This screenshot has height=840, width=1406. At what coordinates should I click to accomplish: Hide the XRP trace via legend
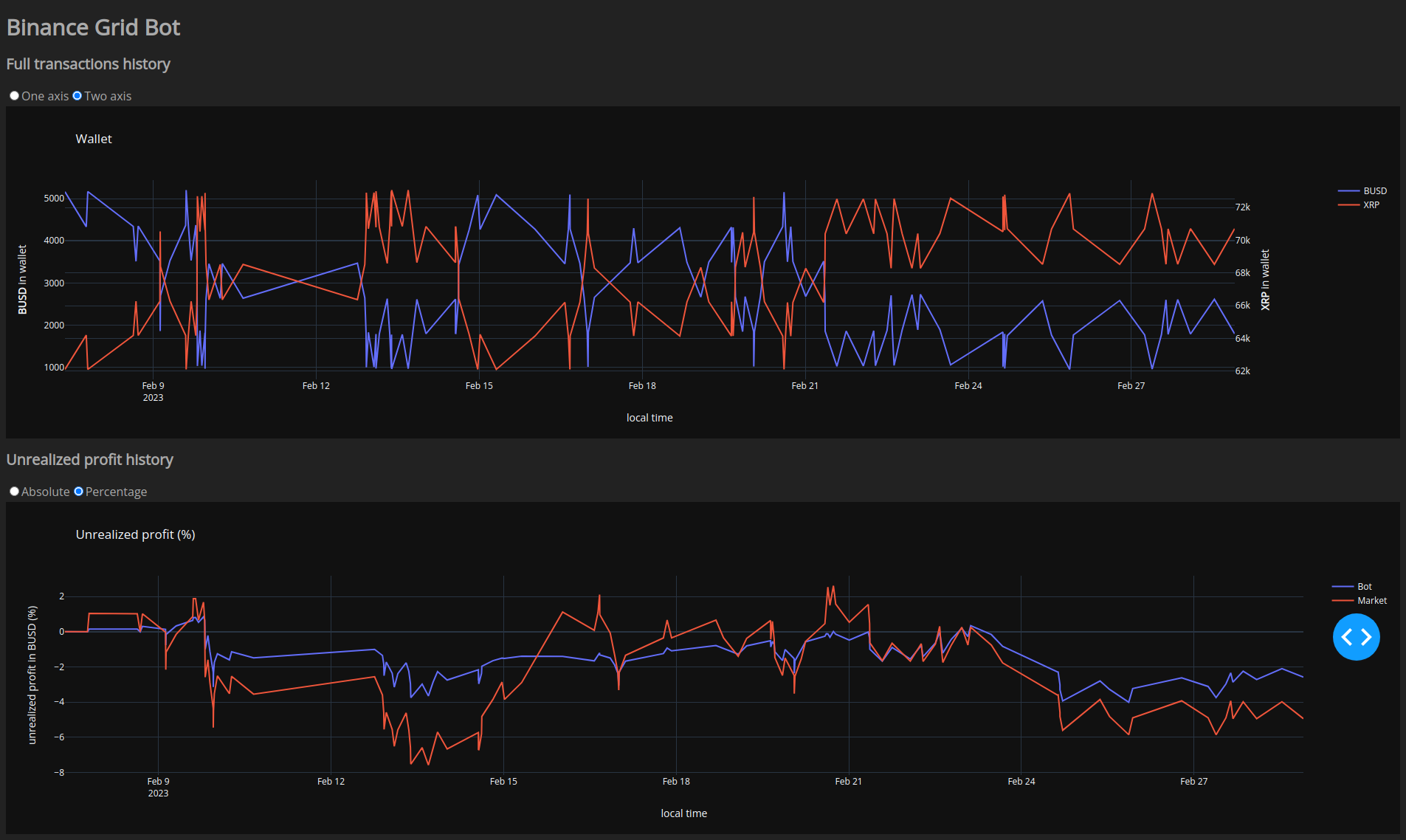(x=1371, y=205)
